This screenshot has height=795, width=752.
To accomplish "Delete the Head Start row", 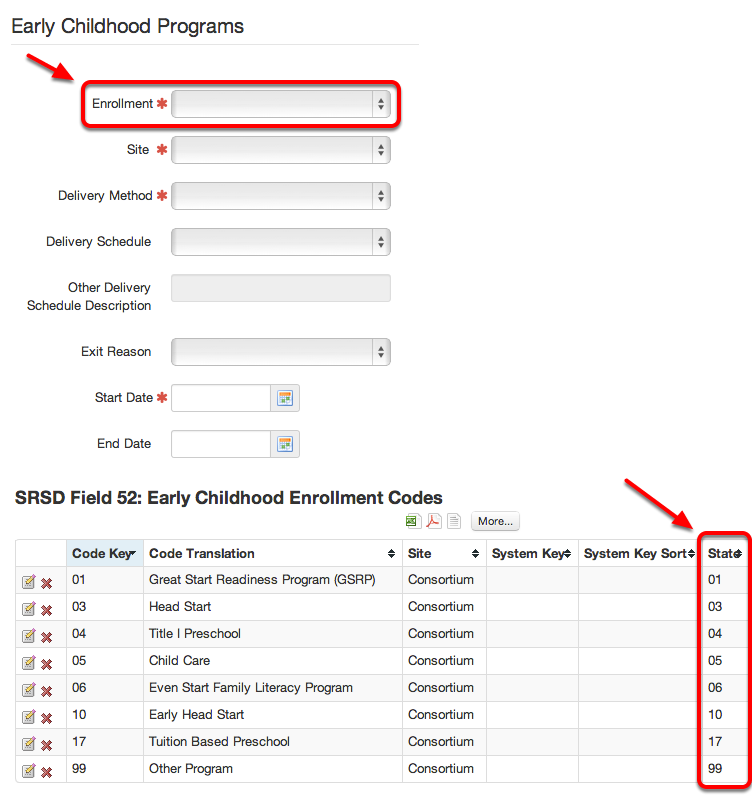I will 47,610.
